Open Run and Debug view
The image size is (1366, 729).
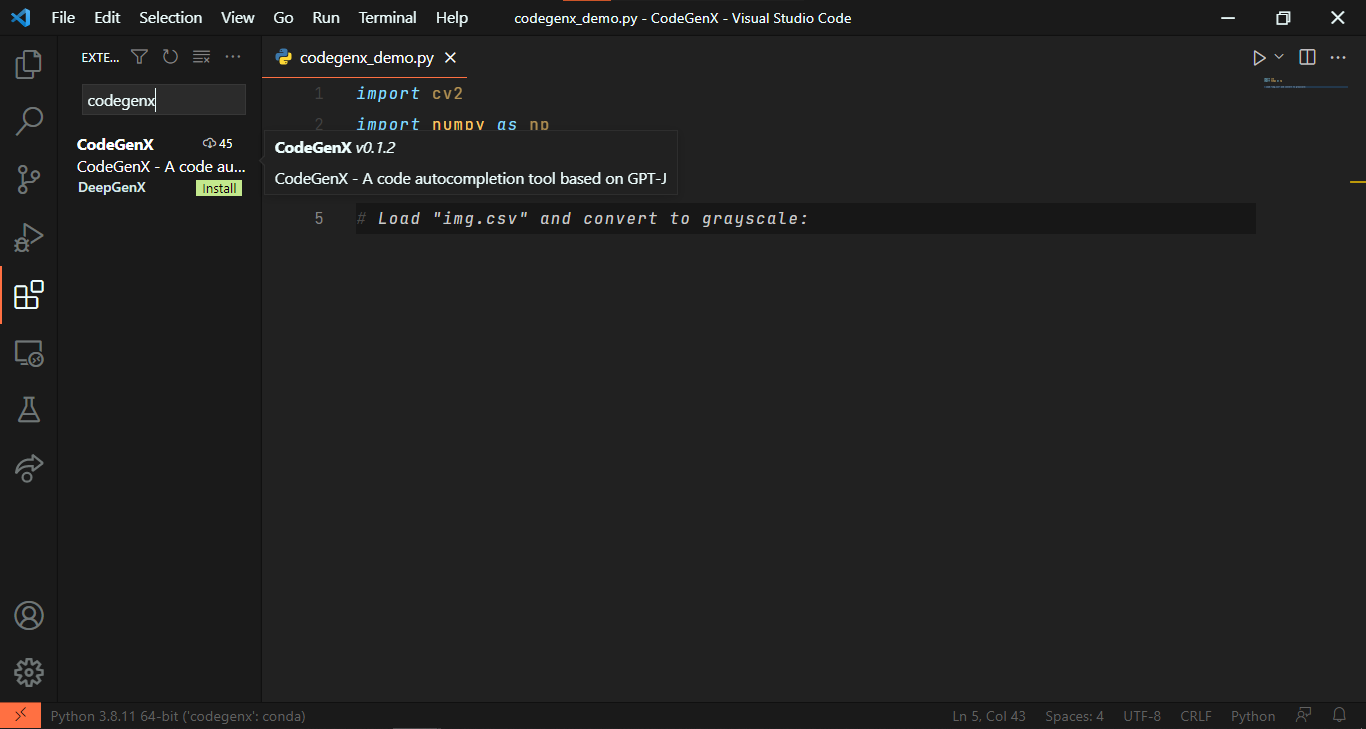pyautogui.click(x=29, y=238)
